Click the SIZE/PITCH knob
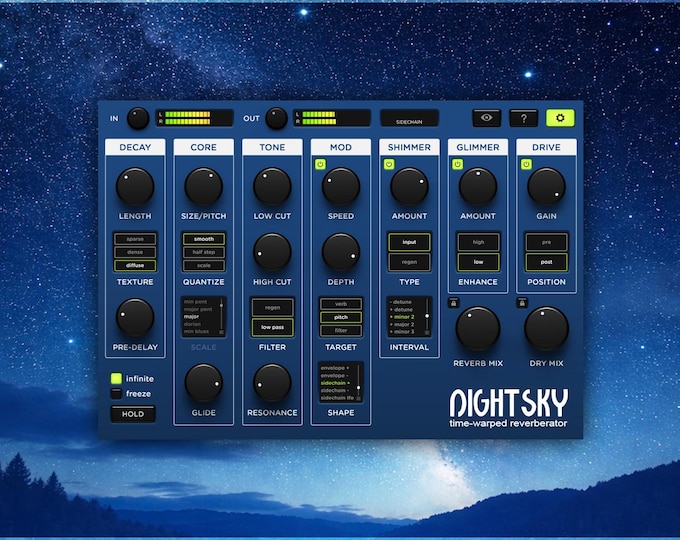Screen dimensions: 680x540 tap(203, 187)
